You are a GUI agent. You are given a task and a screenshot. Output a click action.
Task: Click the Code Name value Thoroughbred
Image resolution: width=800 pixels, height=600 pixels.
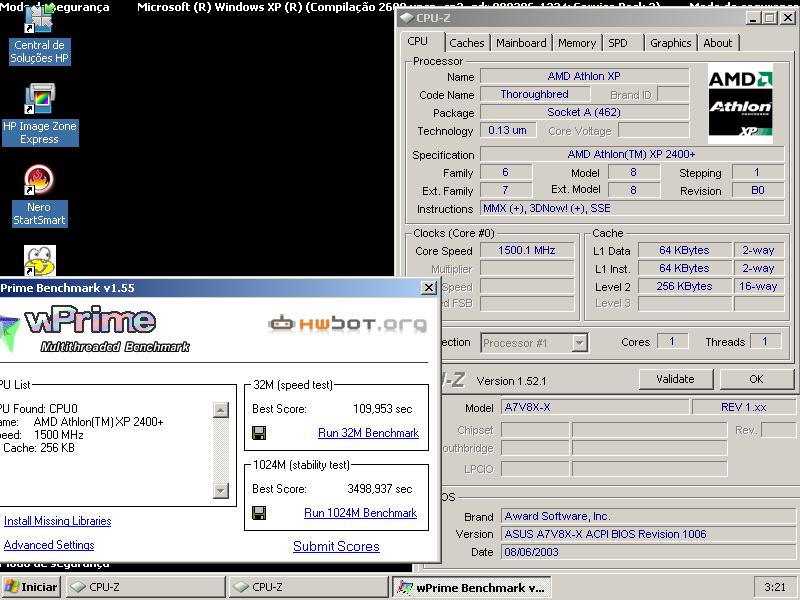[x=535, y=94]
